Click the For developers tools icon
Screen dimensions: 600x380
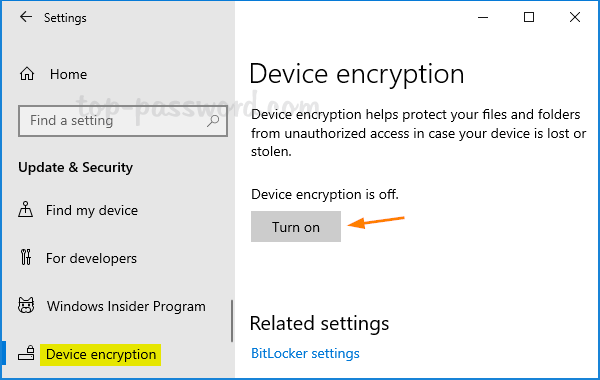click(x=26, y=258)
